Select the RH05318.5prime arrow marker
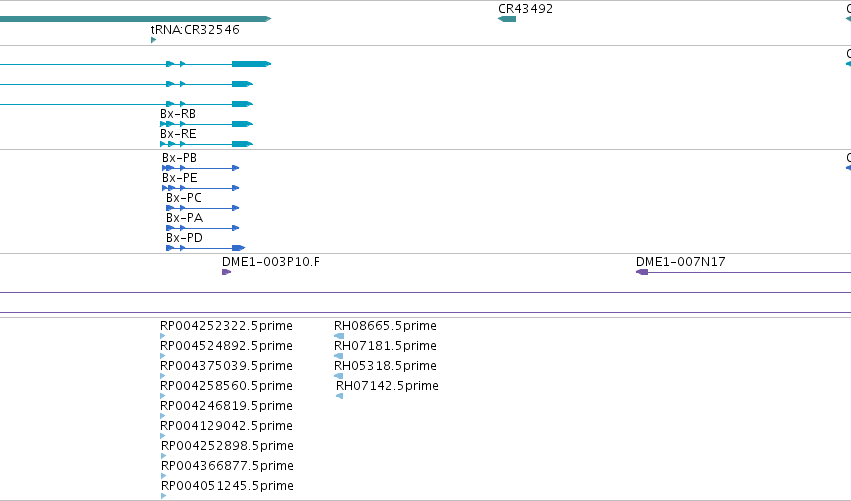851x501 pixels. pos(339,376)
